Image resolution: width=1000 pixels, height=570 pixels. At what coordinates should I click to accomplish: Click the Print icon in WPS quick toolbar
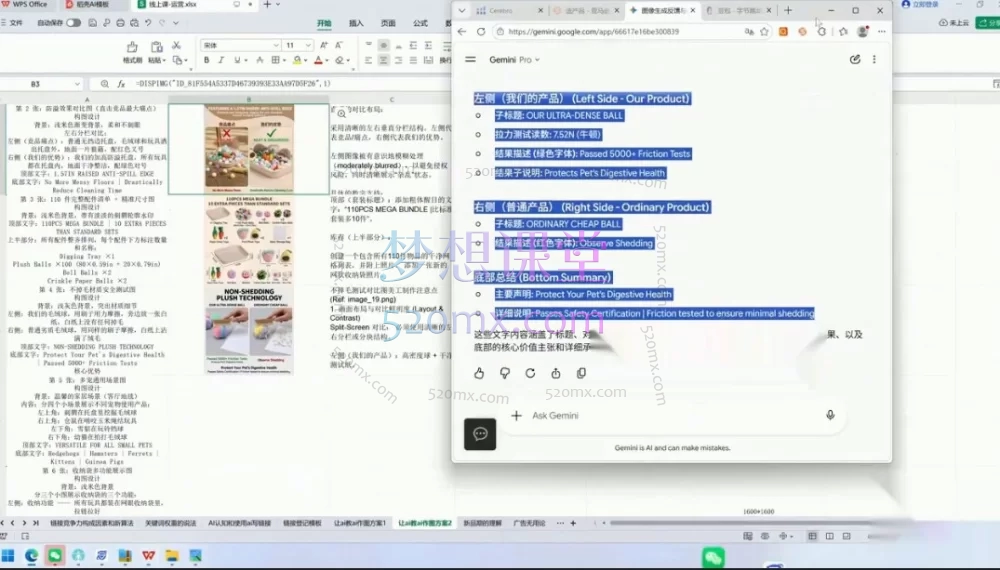click(x=120, y=23)
